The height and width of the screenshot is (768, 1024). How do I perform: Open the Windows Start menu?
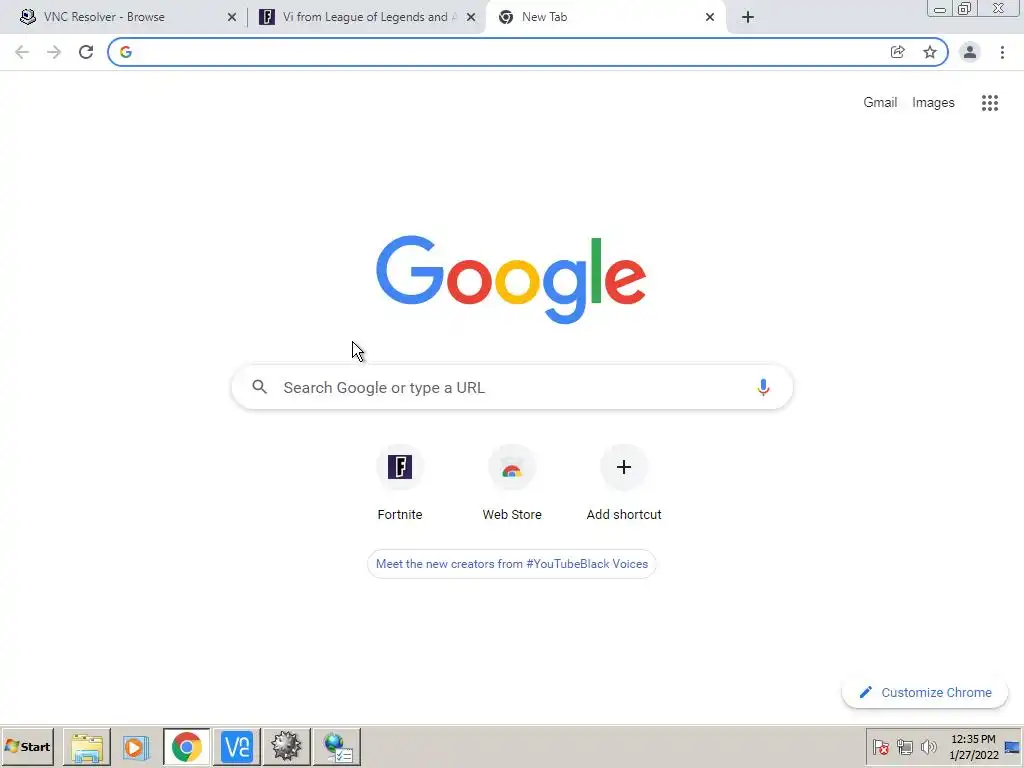[27, 746]
